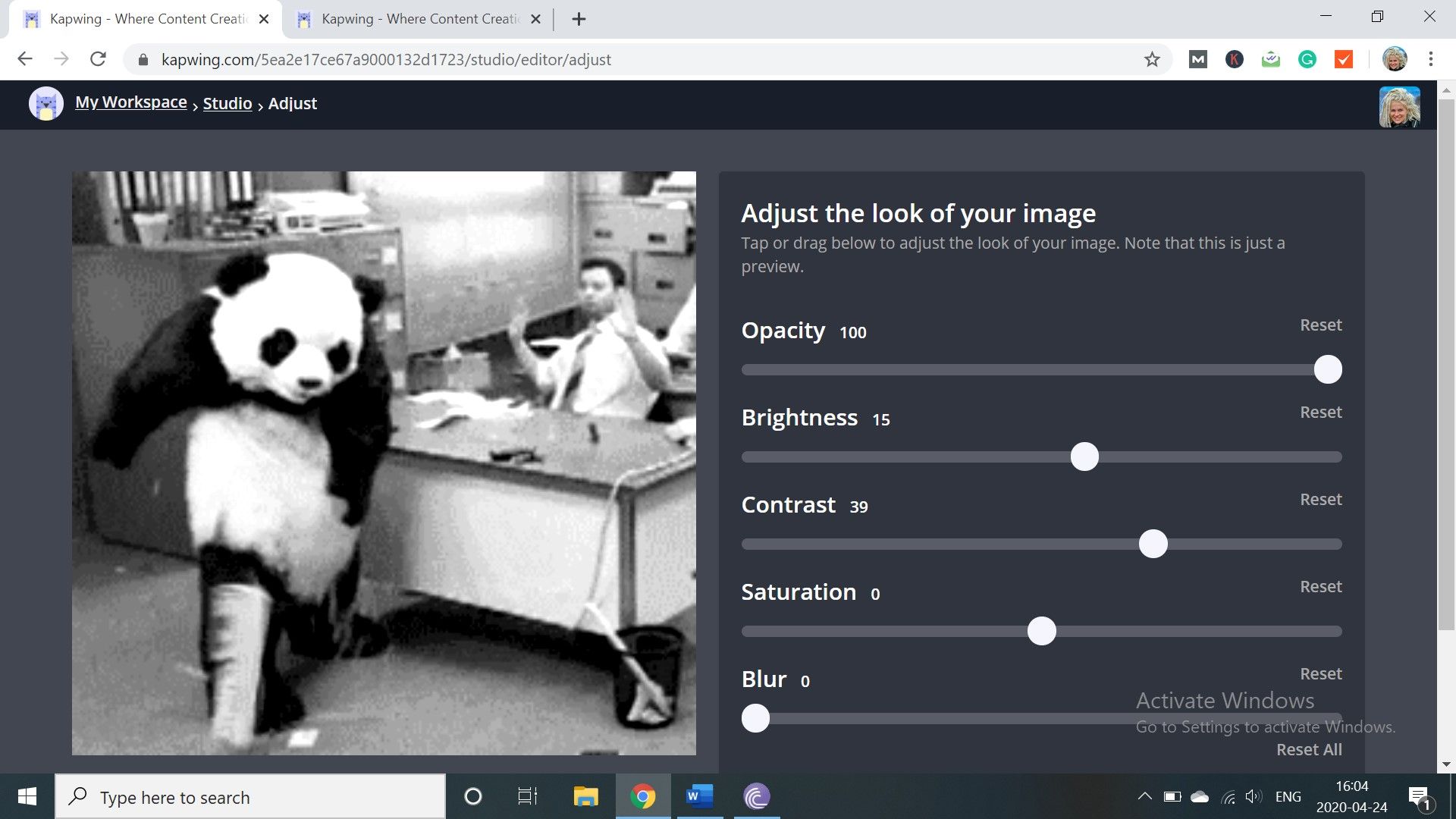This screenshot has height=819, width=1456.
Task: Bookmark page with the star icon
Action: click(1152, 59)
